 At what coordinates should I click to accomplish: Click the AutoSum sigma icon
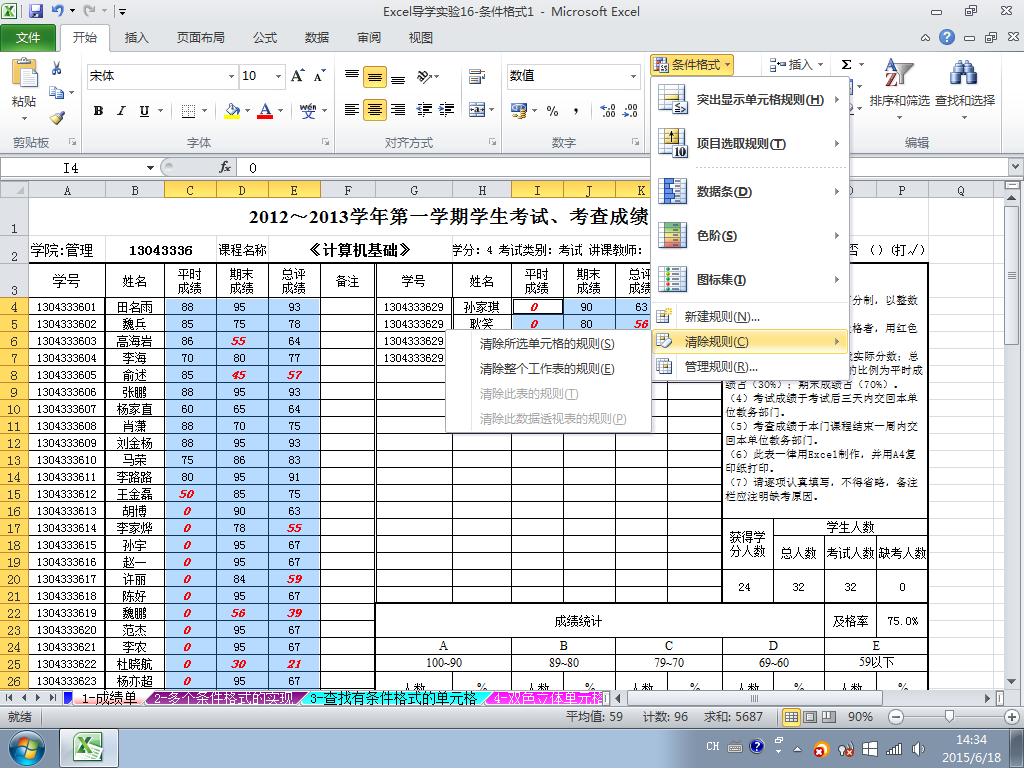coord(847,64)
